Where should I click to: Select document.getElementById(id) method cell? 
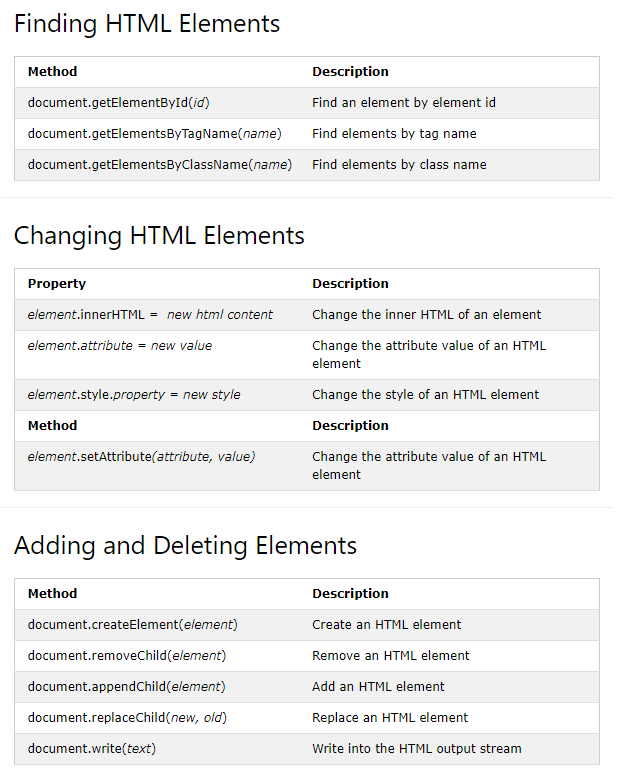coord(119,103)
